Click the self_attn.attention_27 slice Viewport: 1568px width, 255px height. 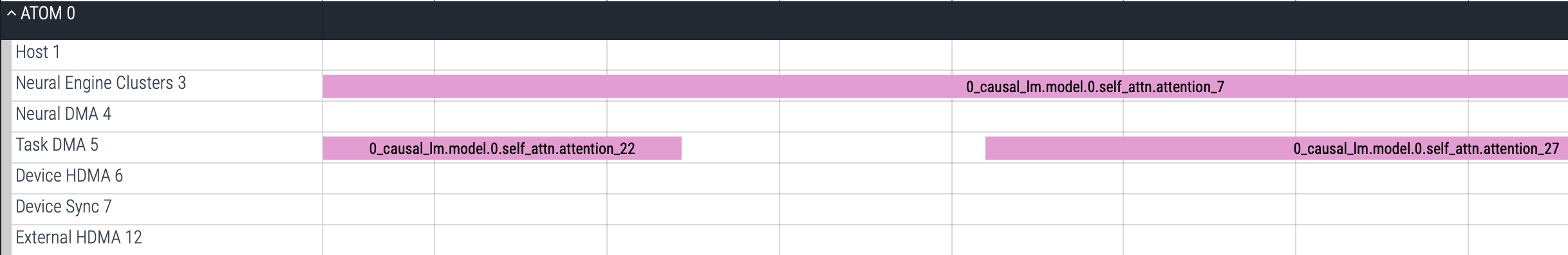pyautogui.click(x=1276, y=148)
